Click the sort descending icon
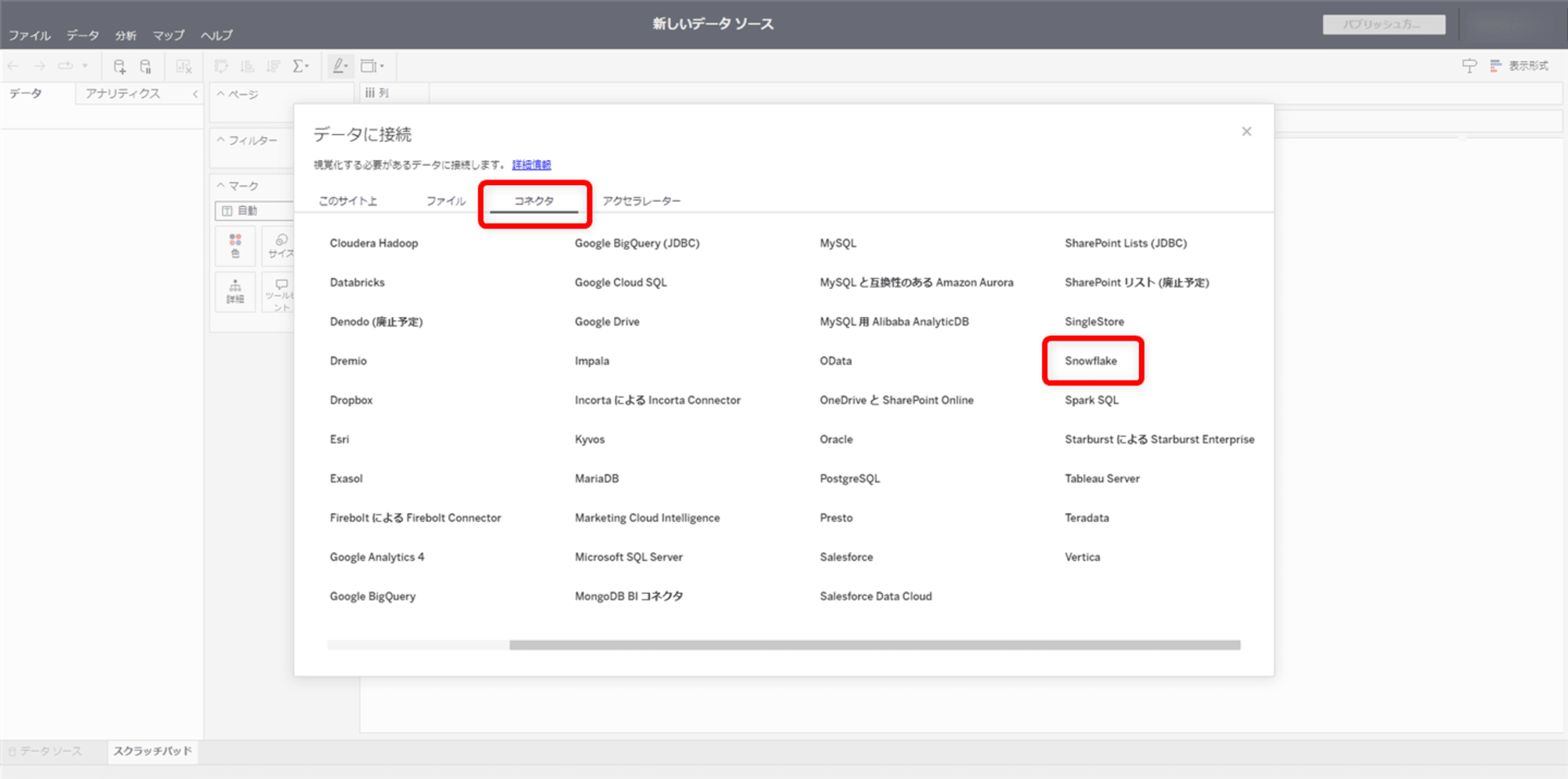Image resolution: width=1568 pixels, height=779 pixels. (273, 67)
